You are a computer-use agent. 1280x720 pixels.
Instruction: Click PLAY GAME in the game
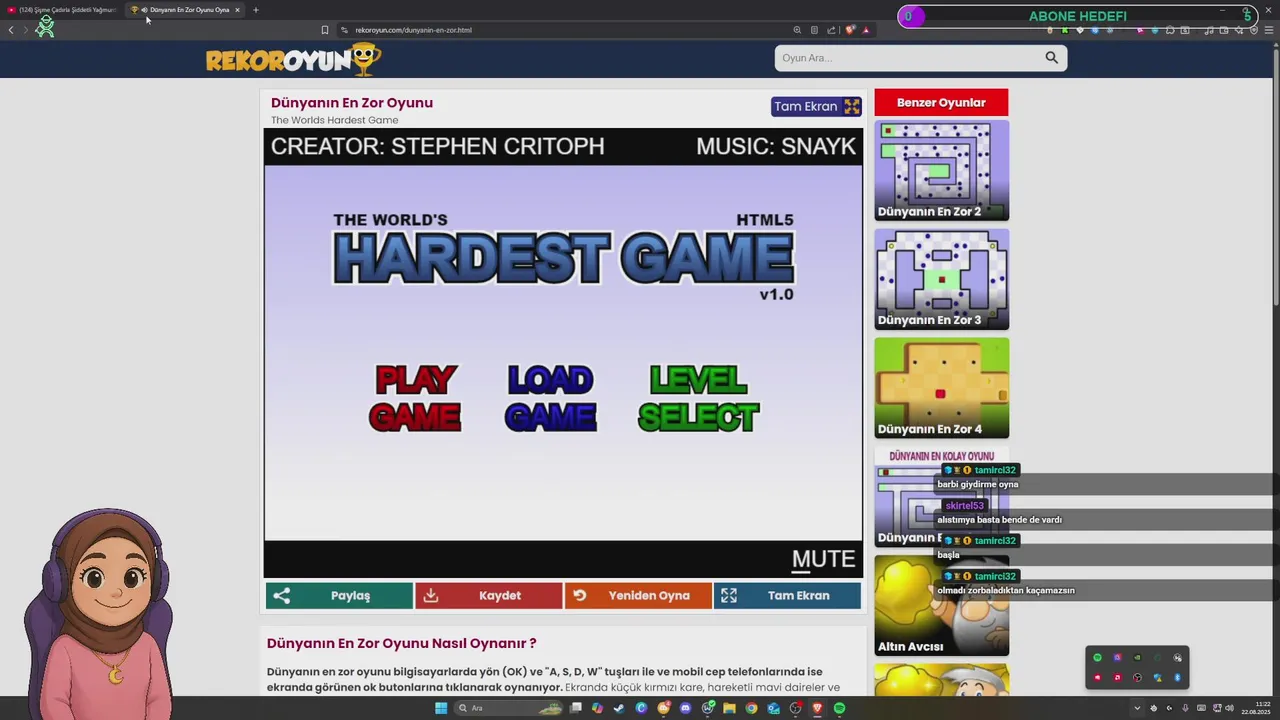point(415,398)
